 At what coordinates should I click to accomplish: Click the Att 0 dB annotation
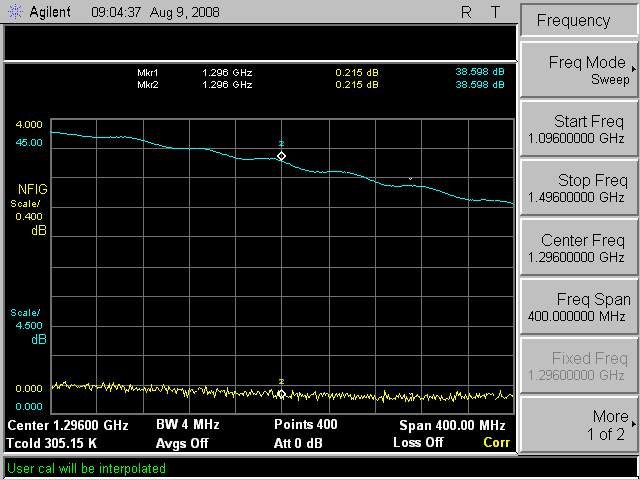pyautogui.click(x=298, y=443)
